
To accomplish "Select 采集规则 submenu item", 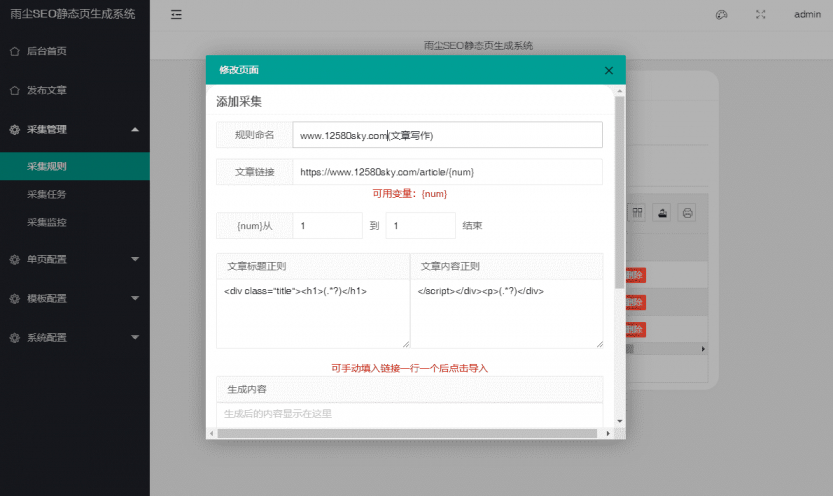I will [x=74, y=166].
